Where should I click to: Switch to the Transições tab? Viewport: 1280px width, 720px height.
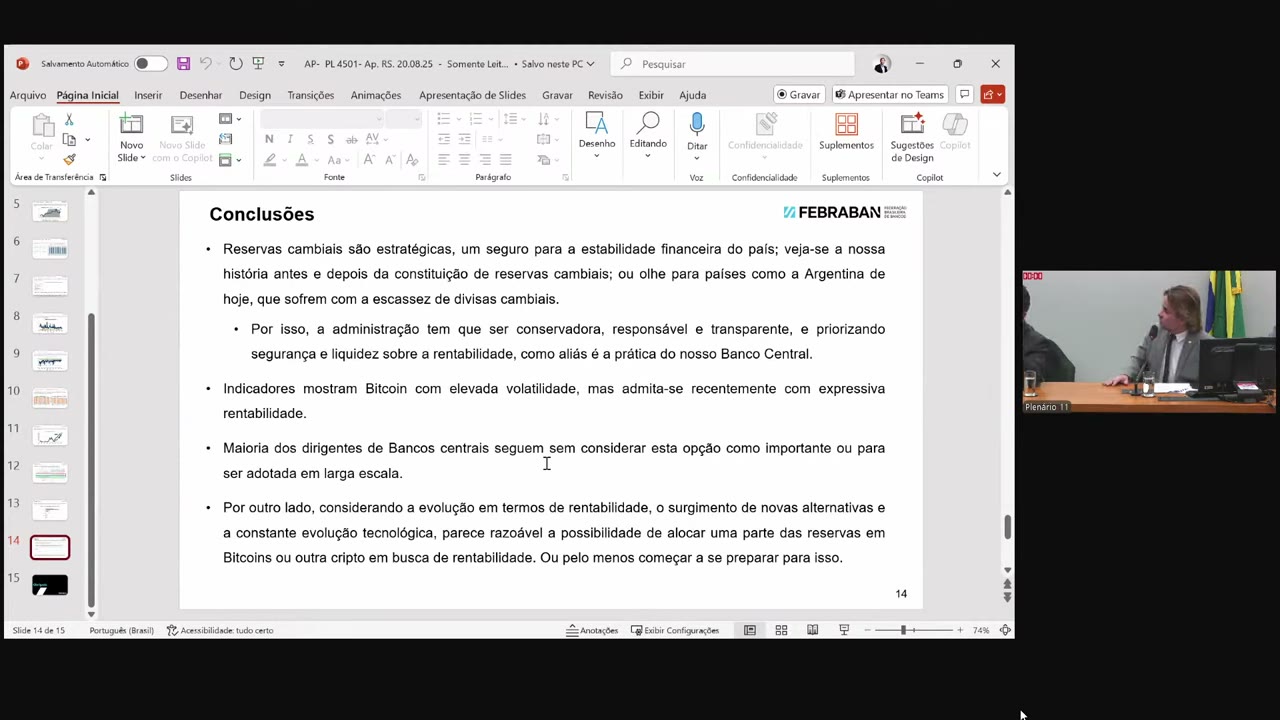(x=311, y=95)
